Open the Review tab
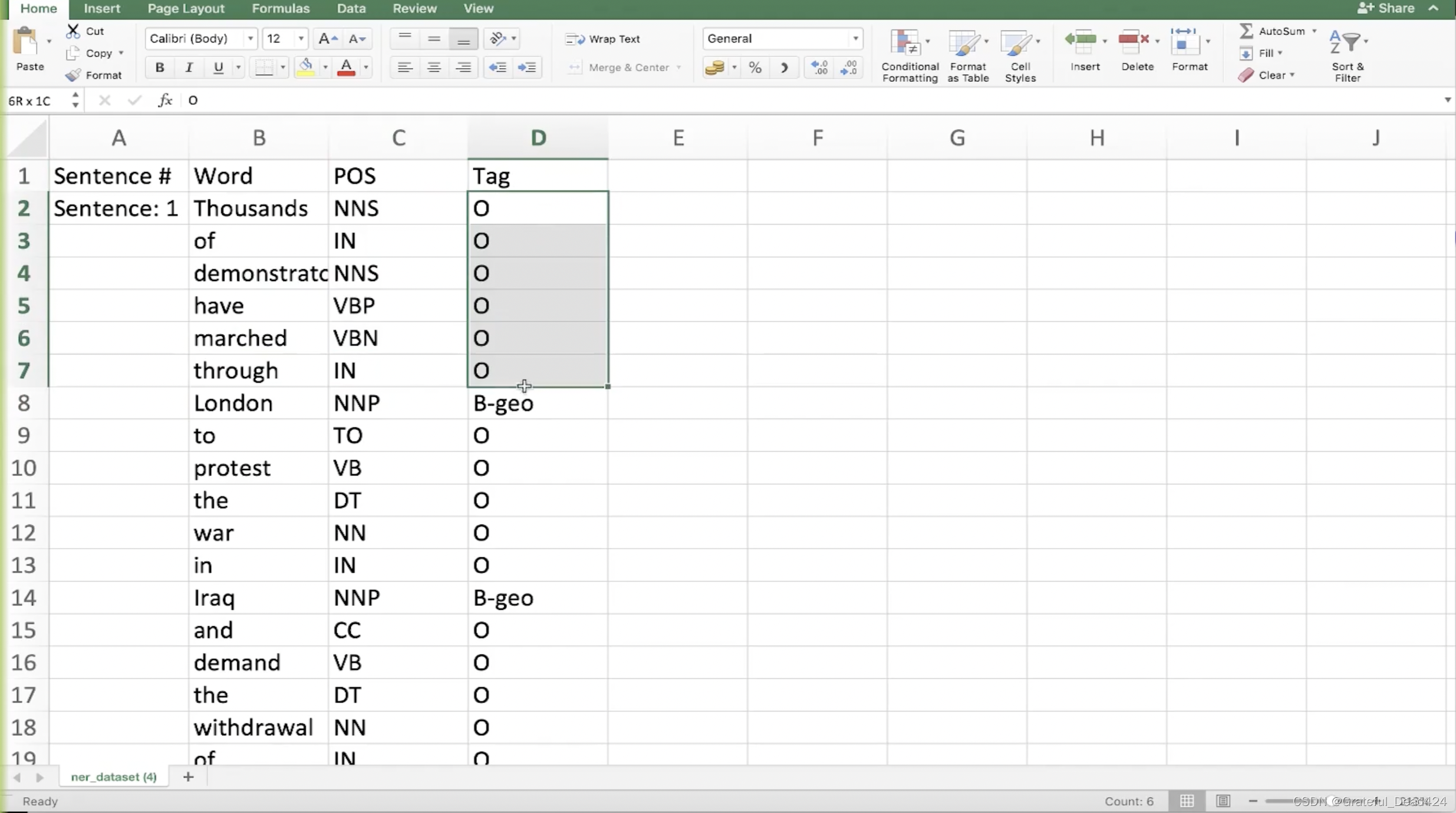Image resolution: width=1456 pixels, height=813 pixels. click(414, 8)
